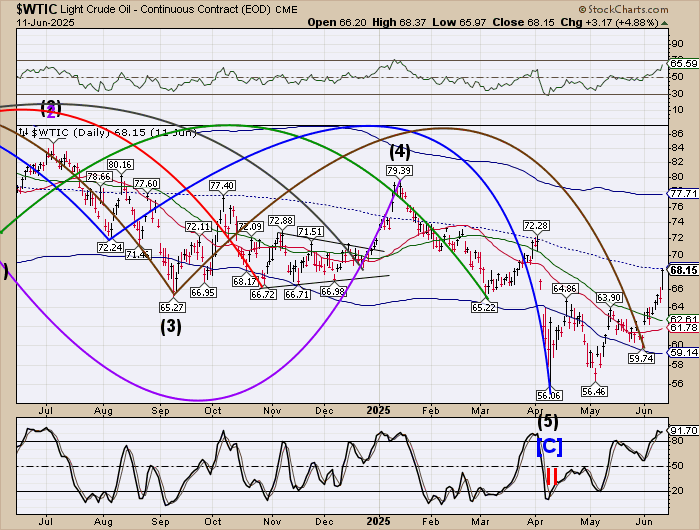Select the 79.39 peak price label
The height and width of the screenshot is (530, 700).
click(x=401, y=171)
